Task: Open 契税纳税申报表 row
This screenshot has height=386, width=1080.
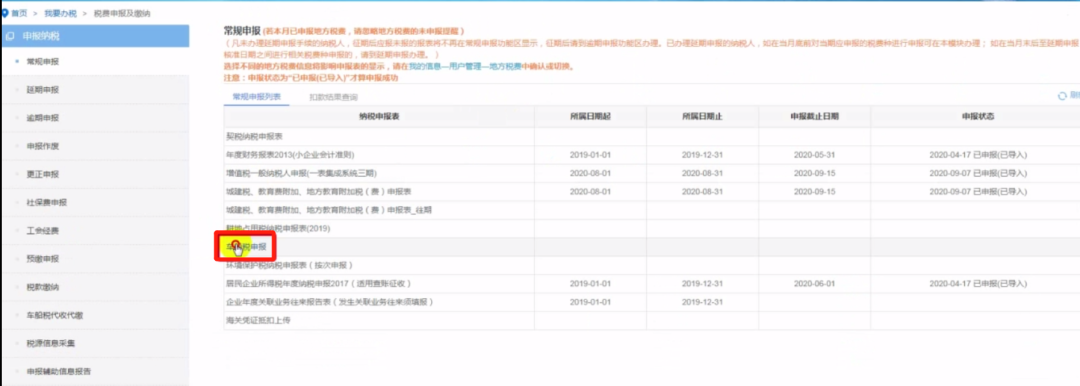Action: tap(254, 136)
